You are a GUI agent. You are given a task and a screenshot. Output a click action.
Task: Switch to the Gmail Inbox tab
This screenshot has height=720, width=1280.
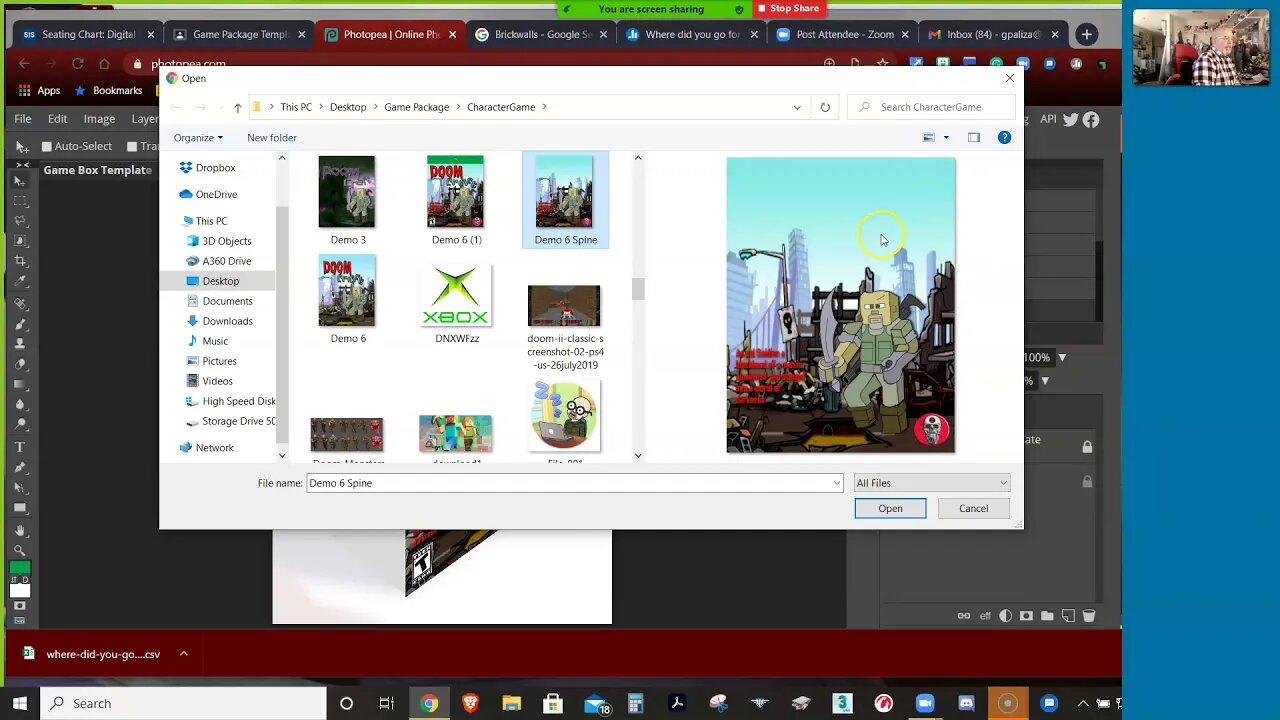993,34
